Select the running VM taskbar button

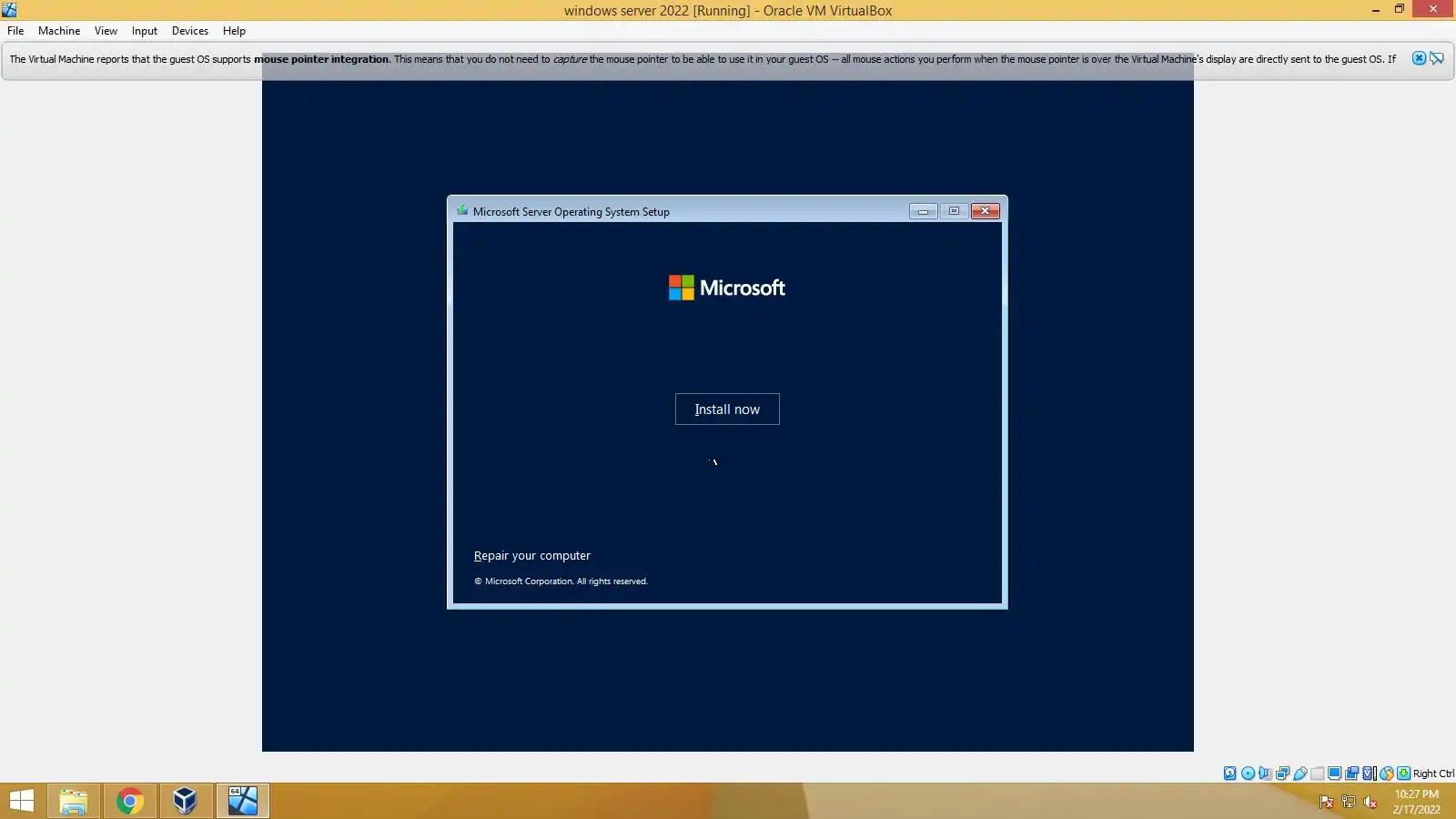(243, 801)
